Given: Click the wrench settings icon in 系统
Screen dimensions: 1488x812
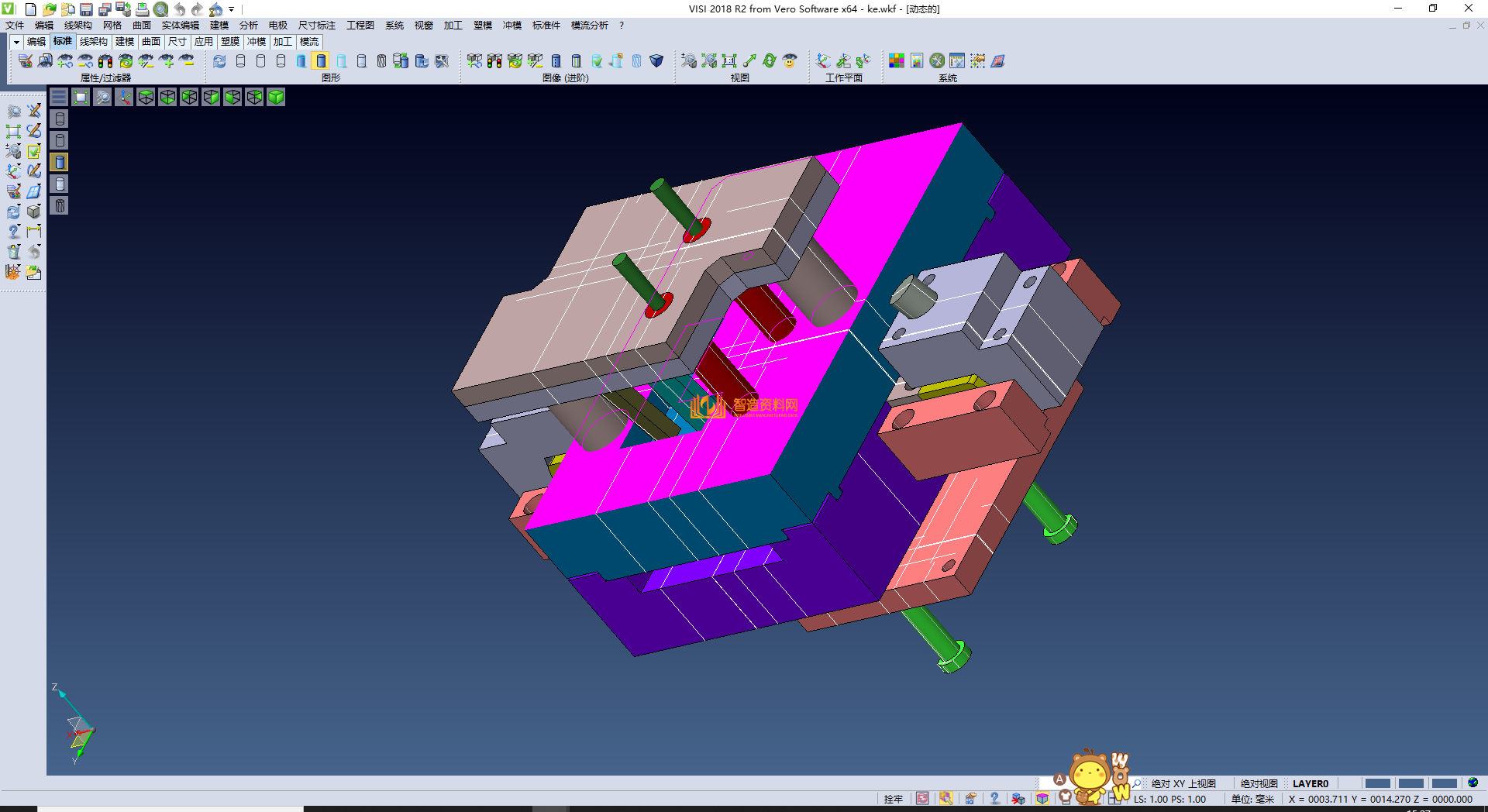Looking at the screenshot, I should click(x=937, y=60).
